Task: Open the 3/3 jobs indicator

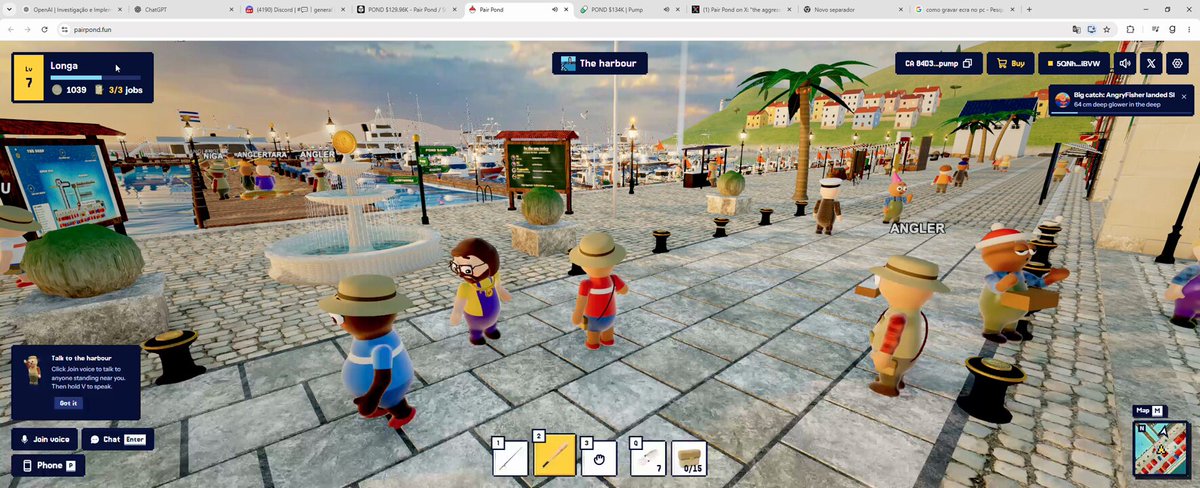Action: click(119, 90)
